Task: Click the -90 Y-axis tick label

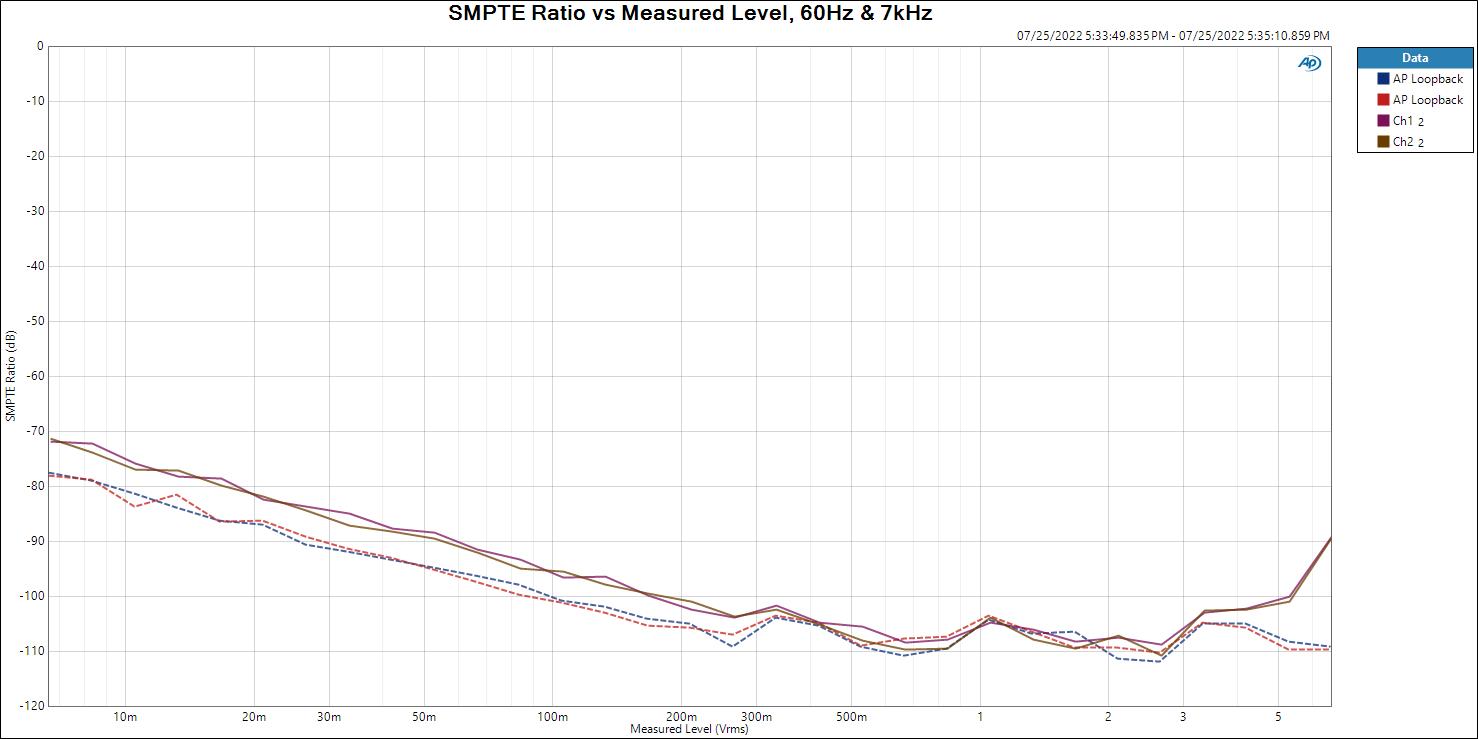Action: (35, 541)
